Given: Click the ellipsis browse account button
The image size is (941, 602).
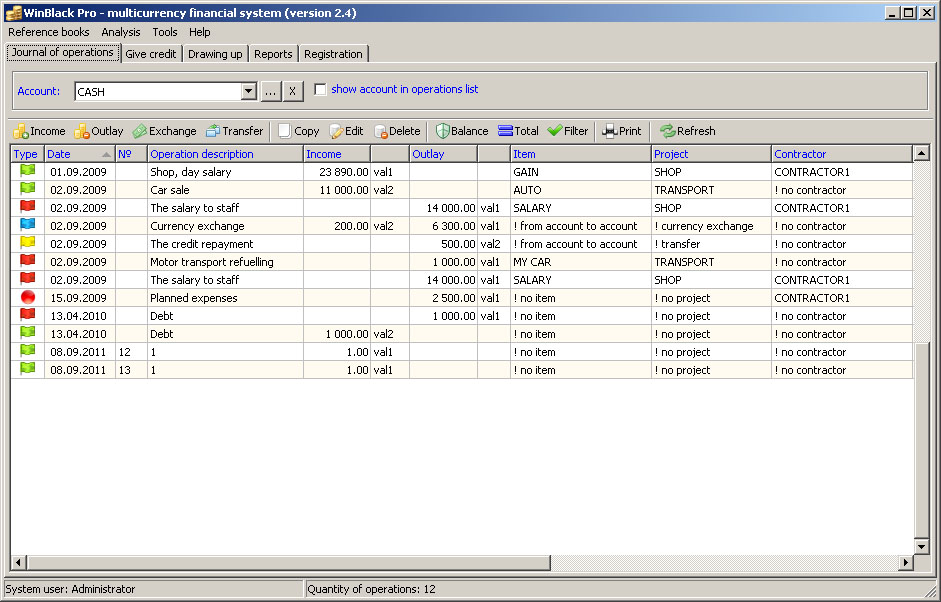Looking at the screenshot, I should tap(271, 92).
